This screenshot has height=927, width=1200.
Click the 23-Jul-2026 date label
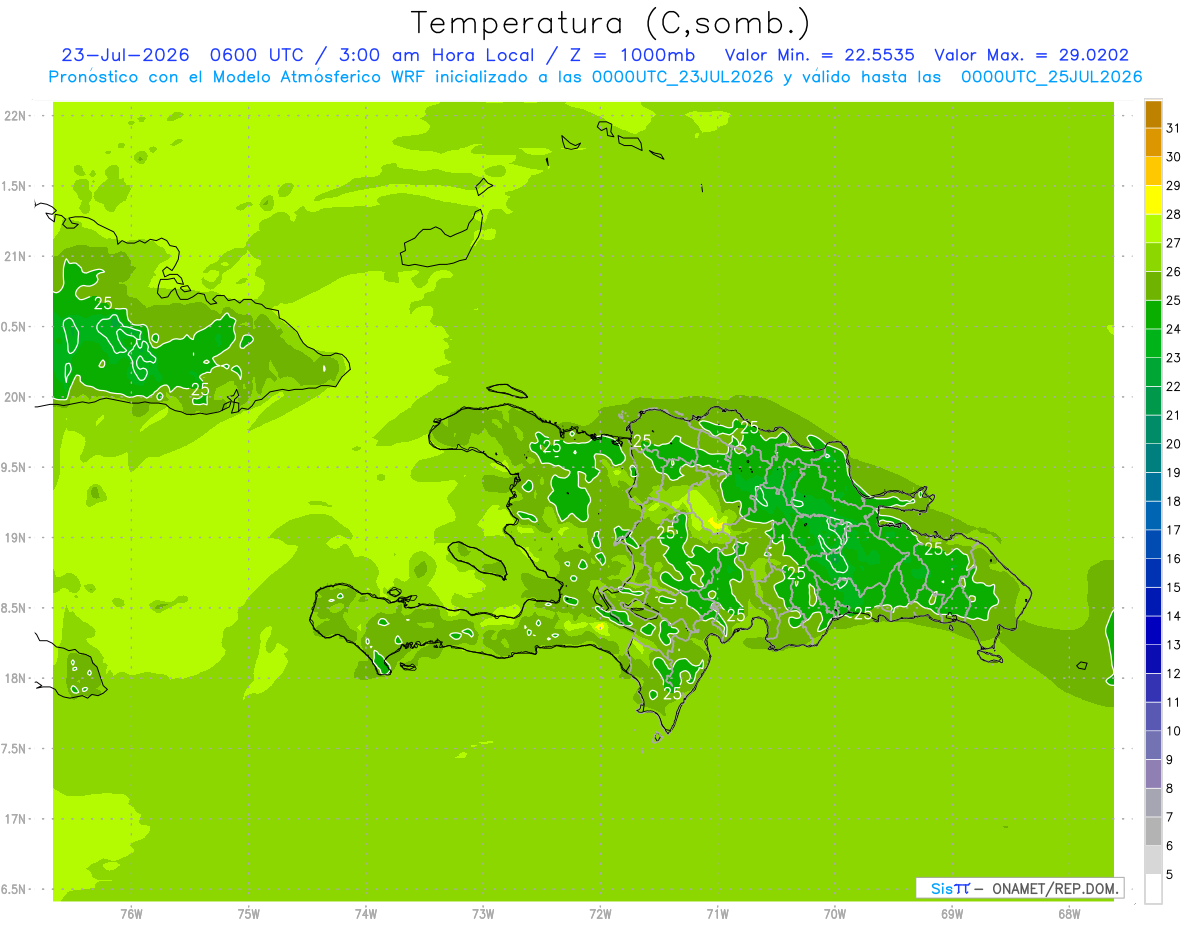click(126, 56)
